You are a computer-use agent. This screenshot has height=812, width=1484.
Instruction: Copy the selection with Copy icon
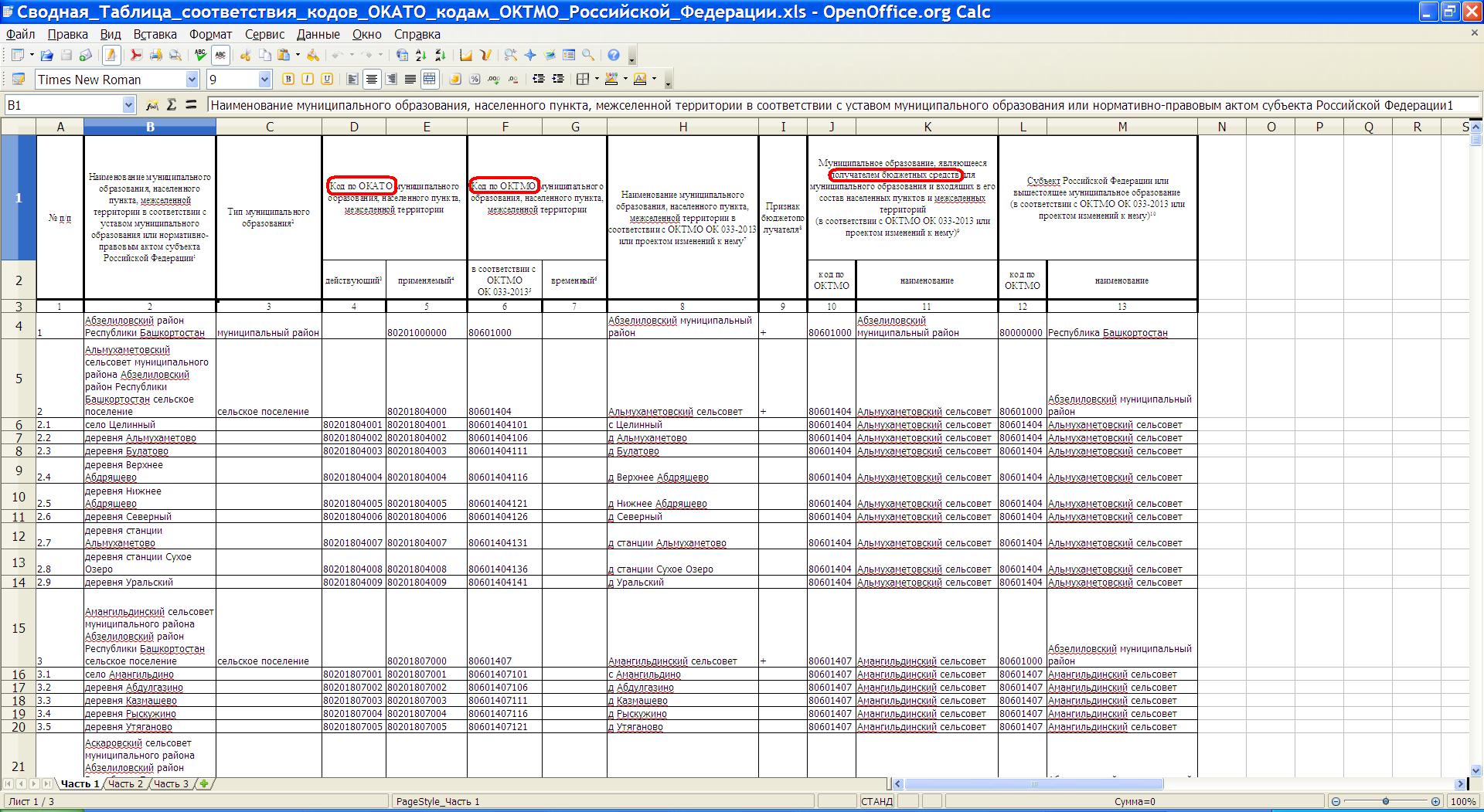tap(264, 55)
